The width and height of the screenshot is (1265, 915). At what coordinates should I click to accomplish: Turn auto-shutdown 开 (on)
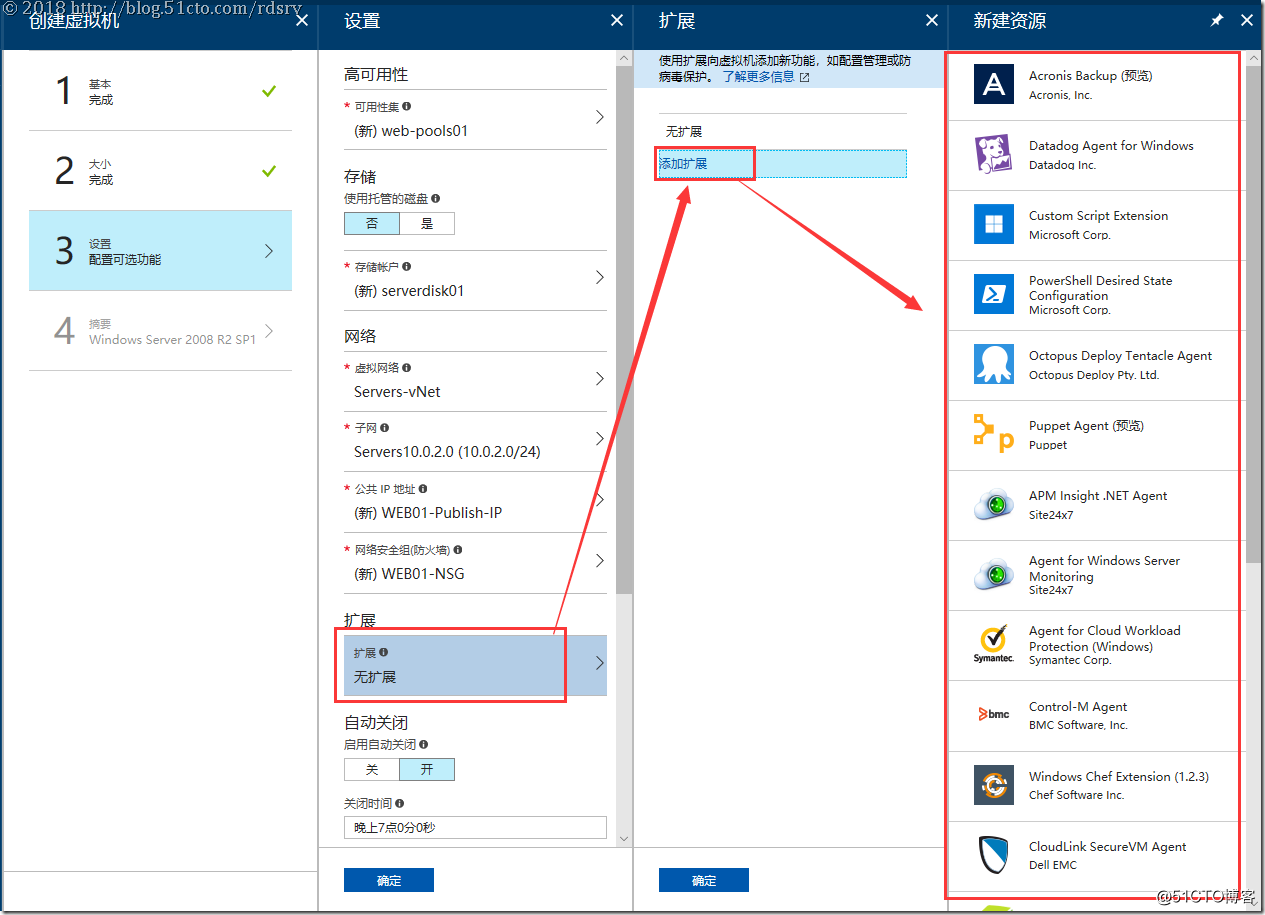click(427, 769)
